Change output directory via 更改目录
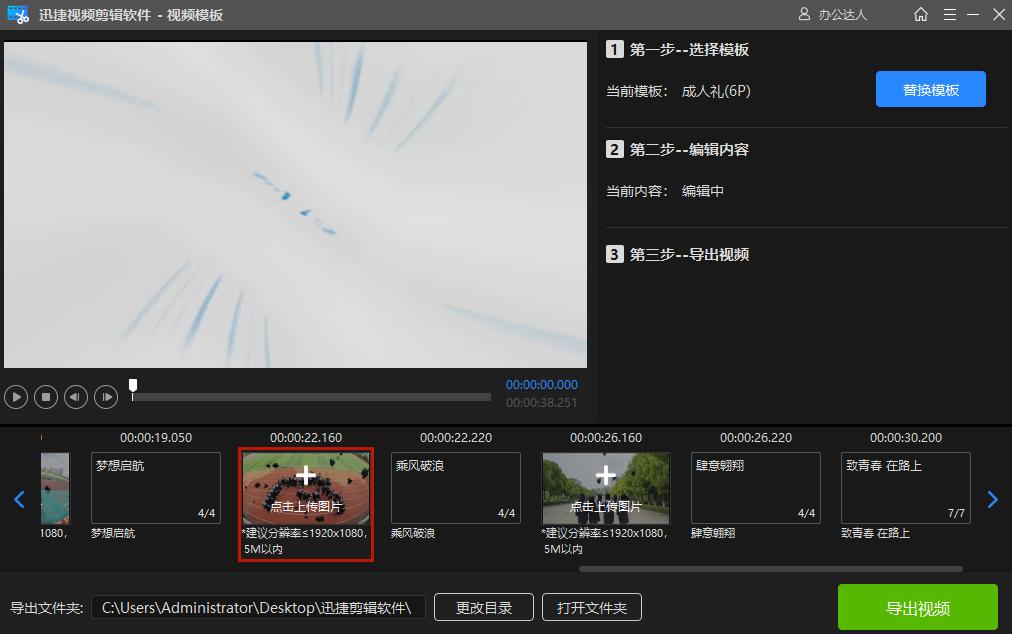 point(483,606)
